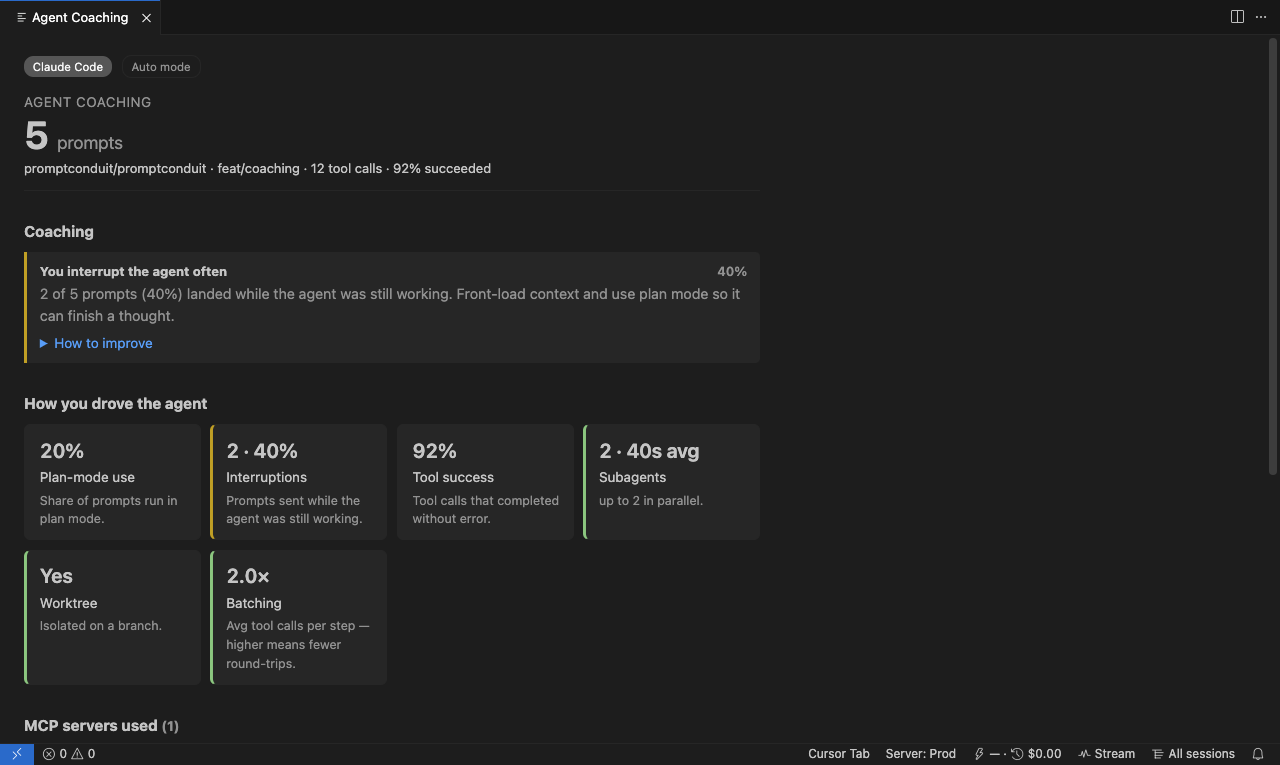Click the Tool success 92% card

point(485,482)
